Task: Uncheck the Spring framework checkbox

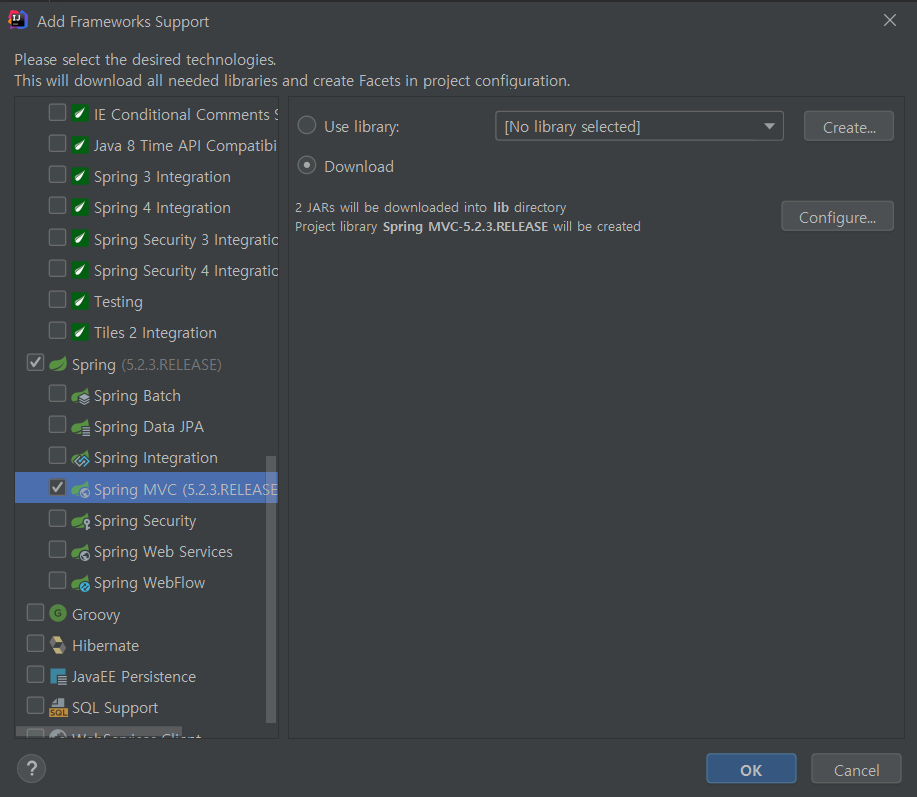Action: coord(35,363)
